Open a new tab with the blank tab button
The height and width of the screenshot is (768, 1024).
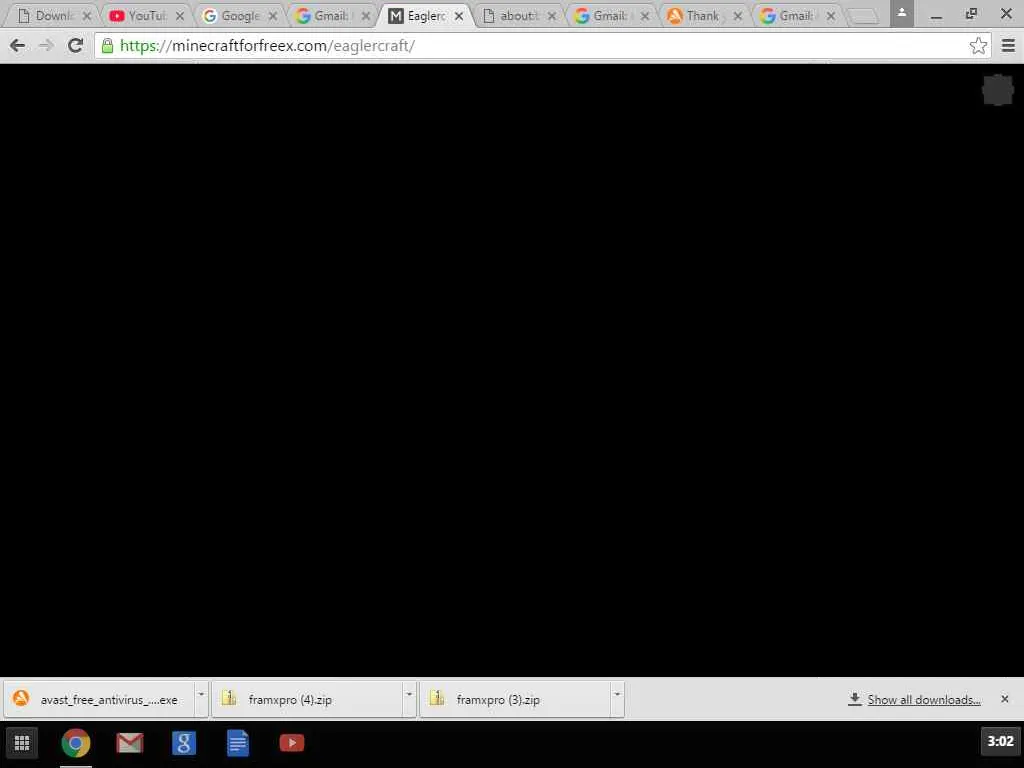[864, 16]
